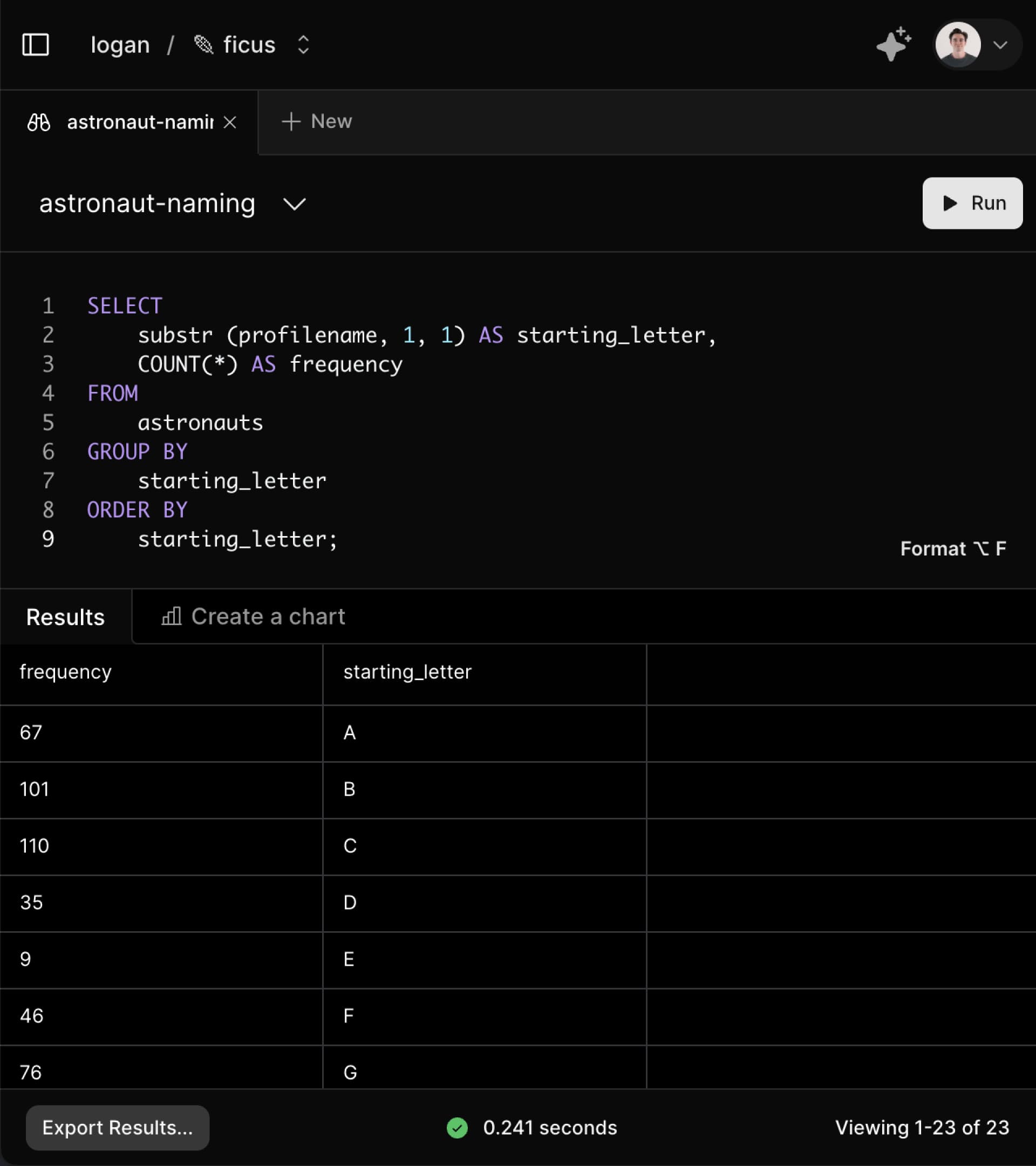Select the cell with frequency 67
Screen dimensions: 1036x1166
tap(161, 733)
